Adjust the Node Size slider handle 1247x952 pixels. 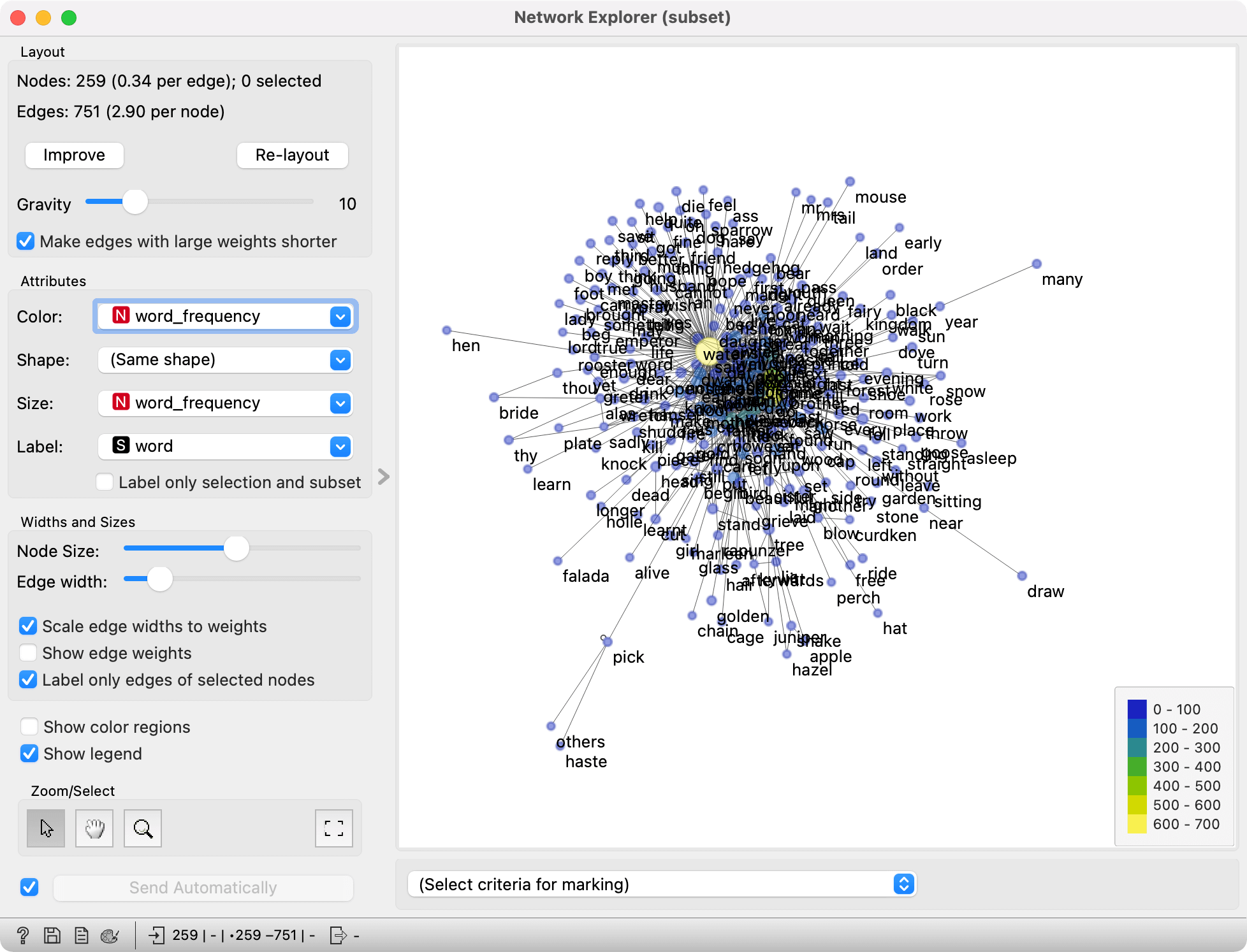[x=237, y=548]
